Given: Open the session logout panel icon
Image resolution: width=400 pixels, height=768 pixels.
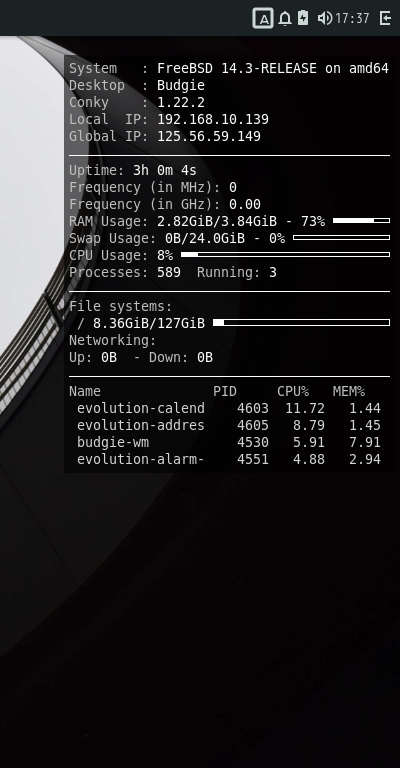Looking at the screenshot, I should point(385,19).
